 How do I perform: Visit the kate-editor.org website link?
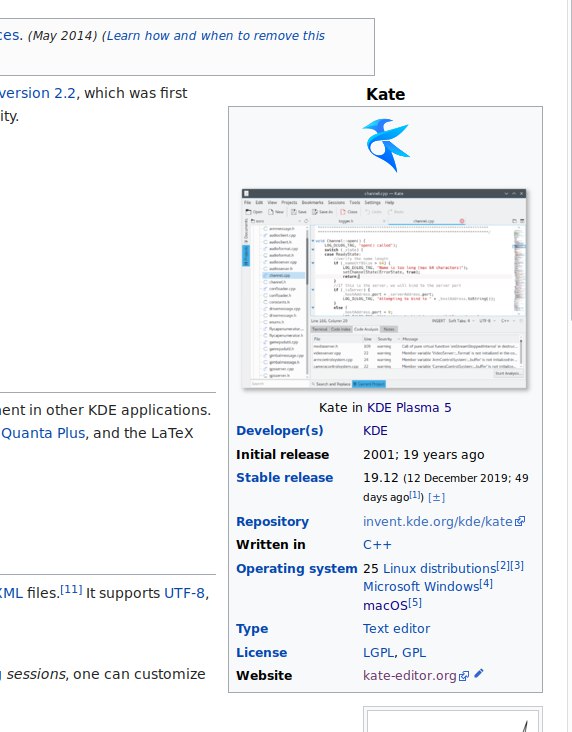pyautogui.click(x=410, y=676)
